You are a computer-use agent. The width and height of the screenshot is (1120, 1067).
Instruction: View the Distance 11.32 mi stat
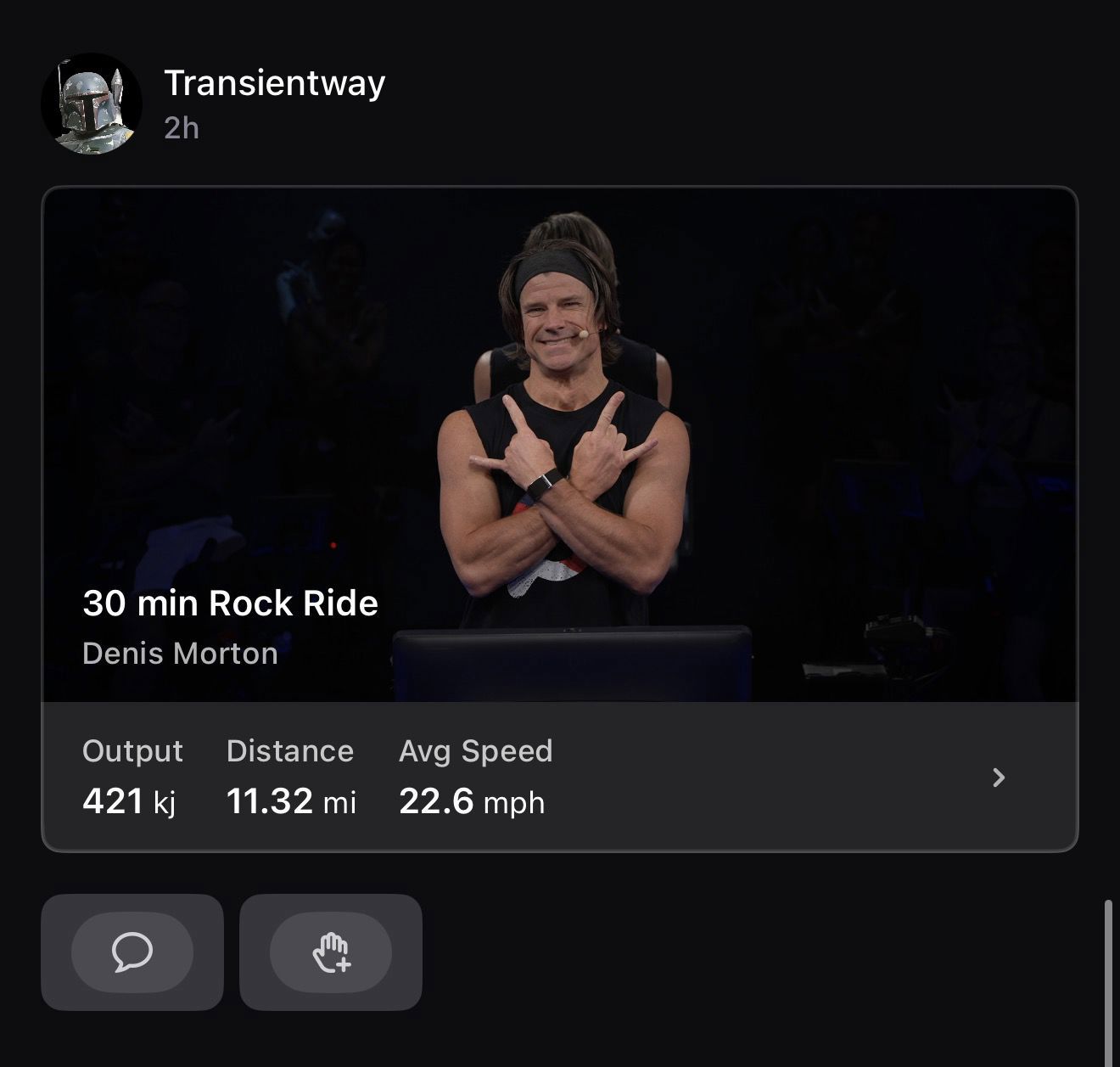pos(291,777)
